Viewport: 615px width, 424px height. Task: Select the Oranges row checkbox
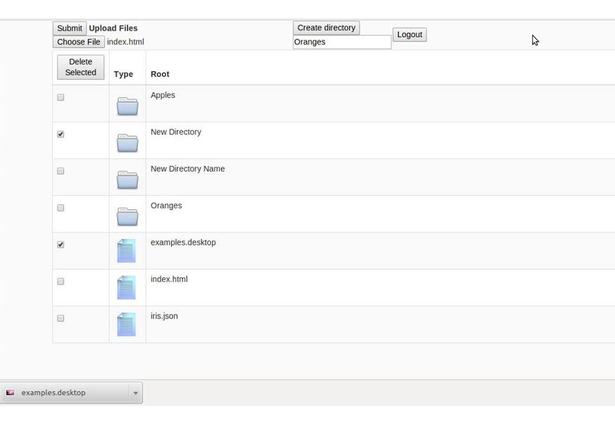pos(60,208)
